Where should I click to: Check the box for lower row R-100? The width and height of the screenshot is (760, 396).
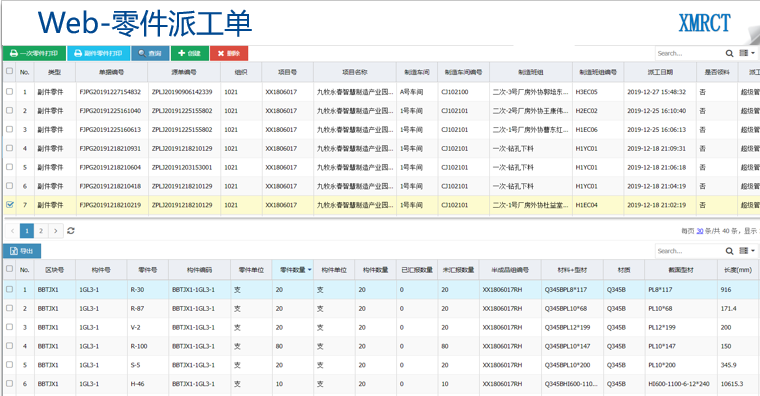click(9, 346)
